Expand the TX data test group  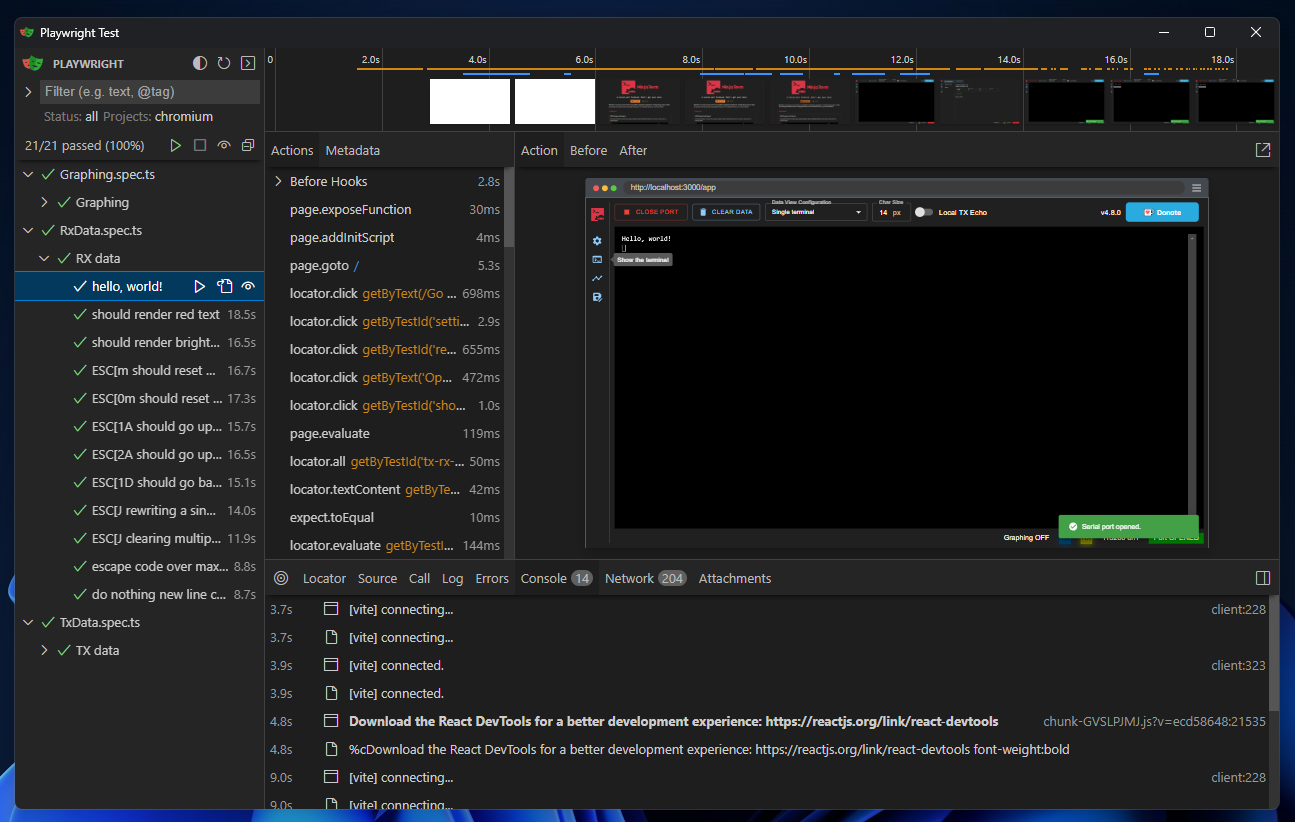[x=45, y=651]
